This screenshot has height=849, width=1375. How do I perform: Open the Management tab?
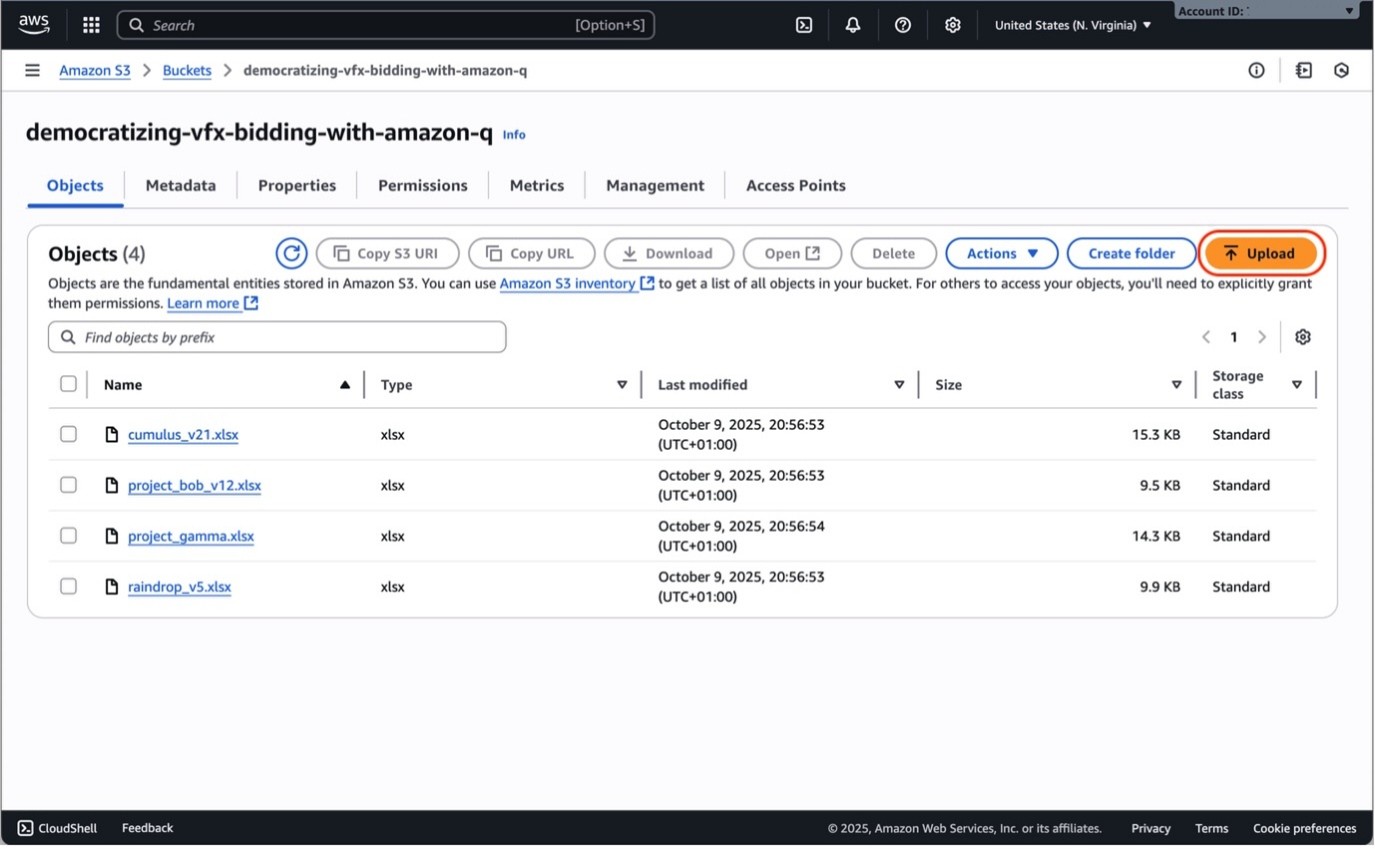coord(655,186)
